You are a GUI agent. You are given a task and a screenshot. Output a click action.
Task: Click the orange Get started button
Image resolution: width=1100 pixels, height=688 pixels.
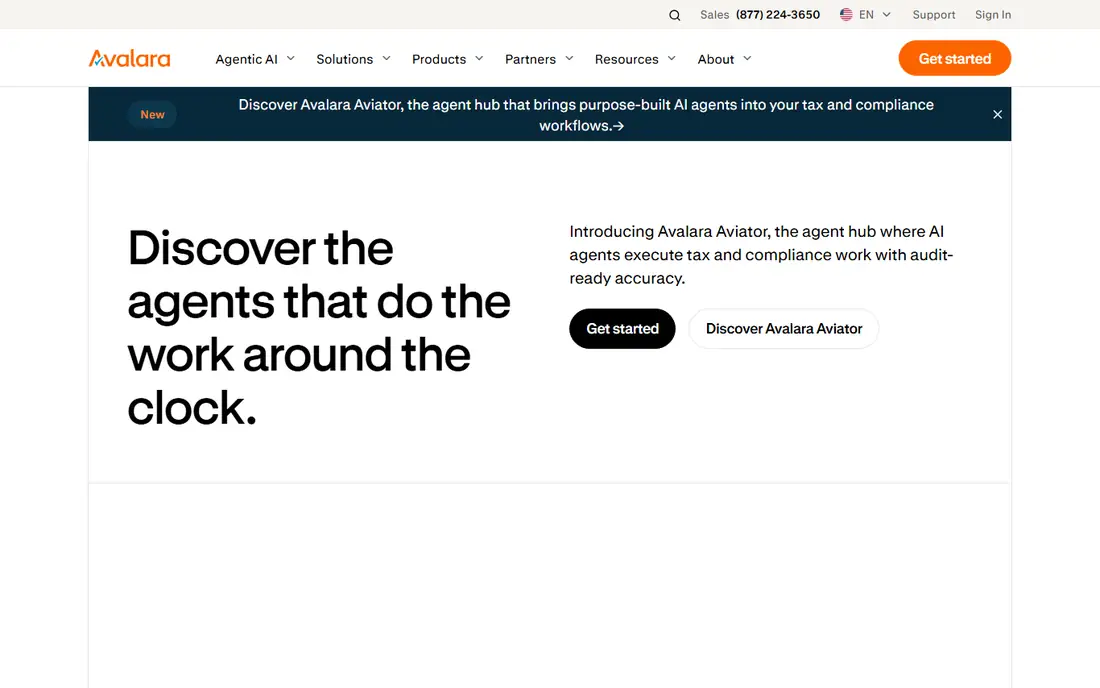coord(954,58)
